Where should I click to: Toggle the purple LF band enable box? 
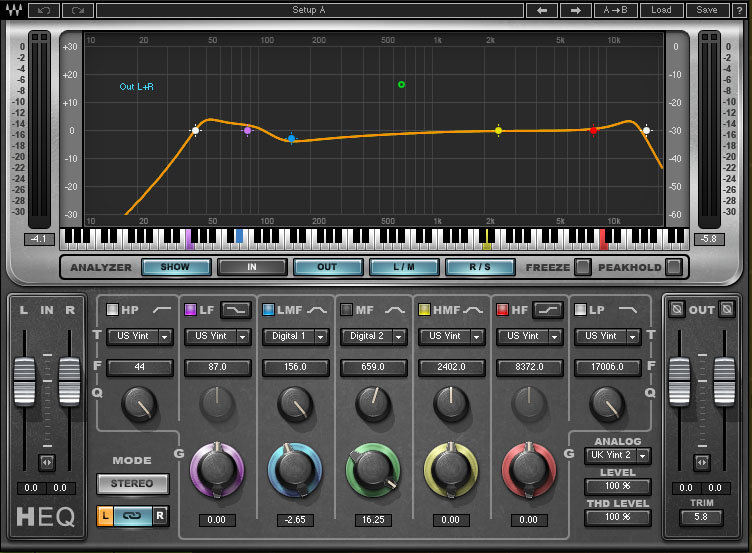click(190, 310)
